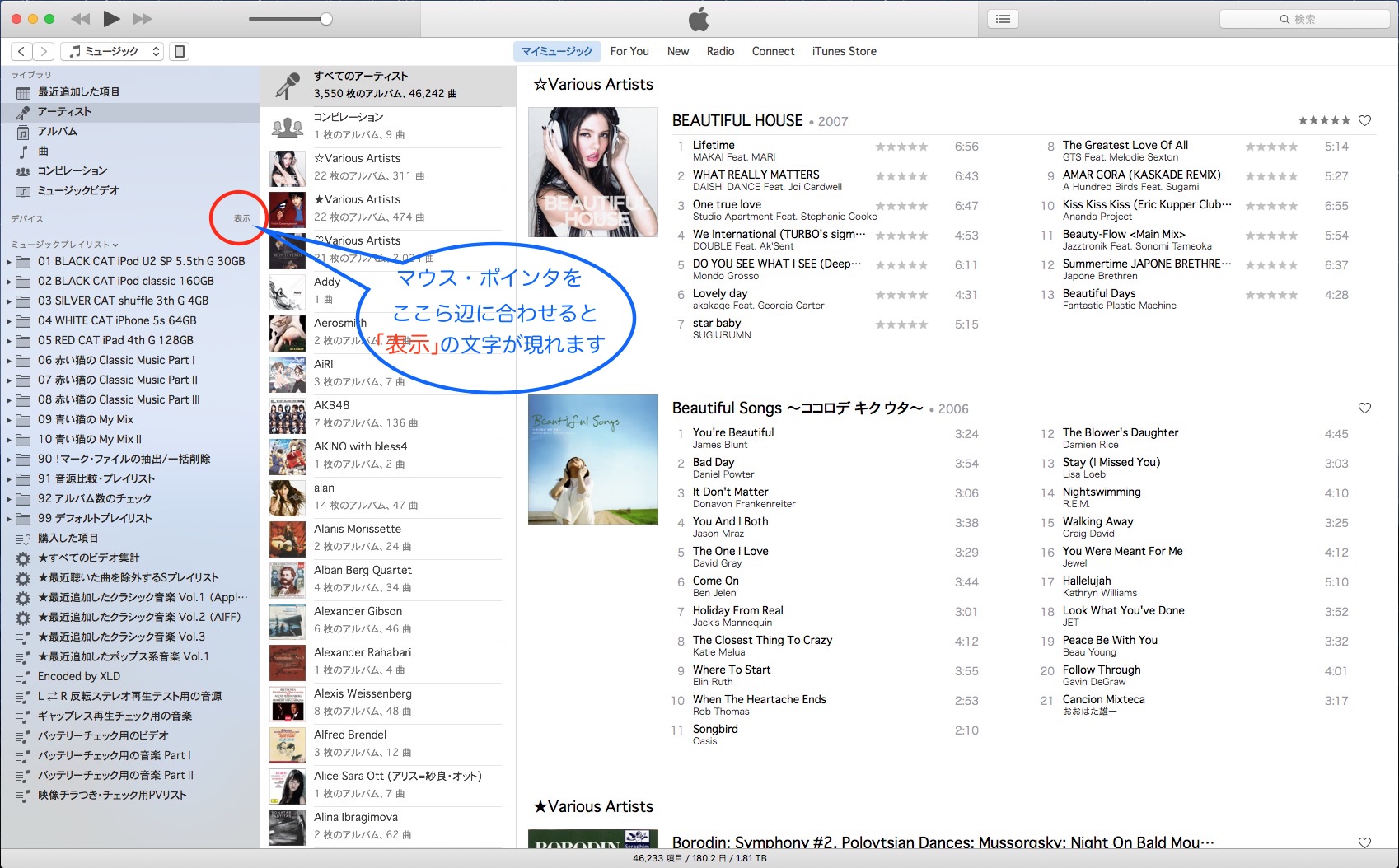Click the 表示 link beside デバイス
The image size is (1399, 868).
pos(241,218)
